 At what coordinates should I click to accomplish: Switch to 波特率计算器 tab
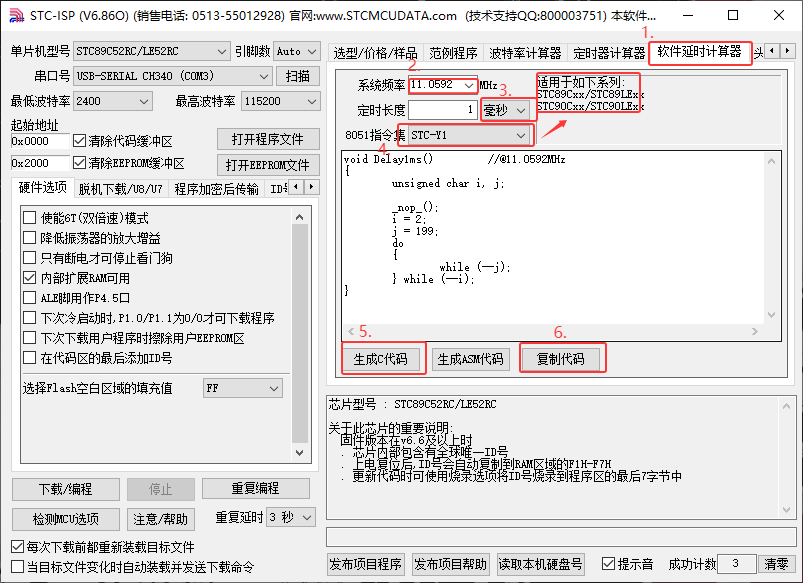(x=525, y=53)
